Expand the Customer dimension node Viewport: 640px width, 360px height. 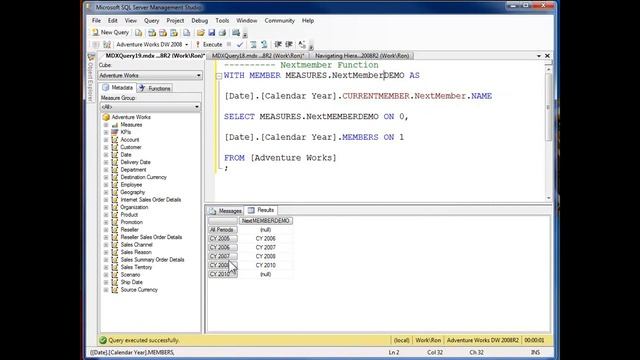tap(106, 147)
